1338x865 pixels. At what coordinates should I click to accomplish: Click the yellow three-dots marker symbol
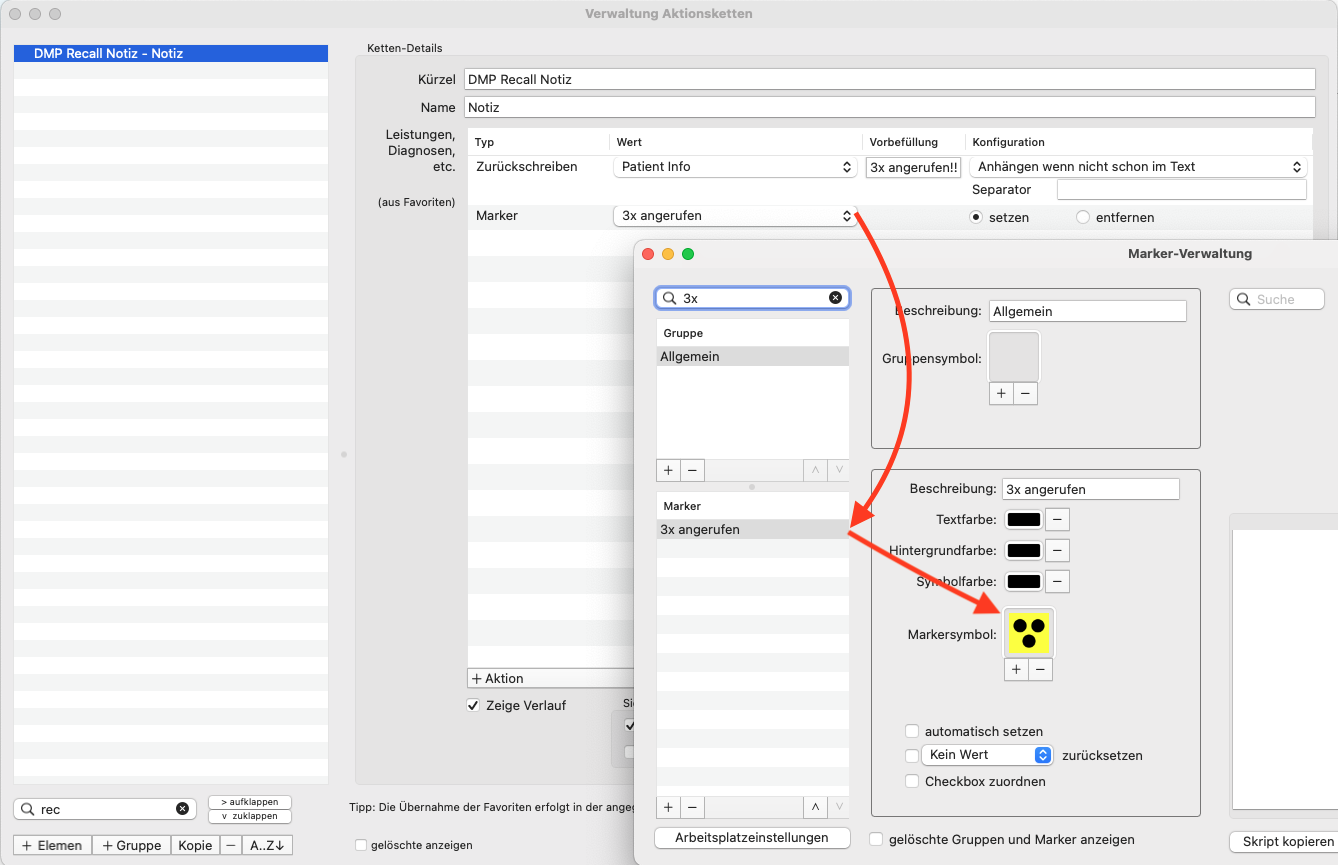click(x=1029, y=632)
